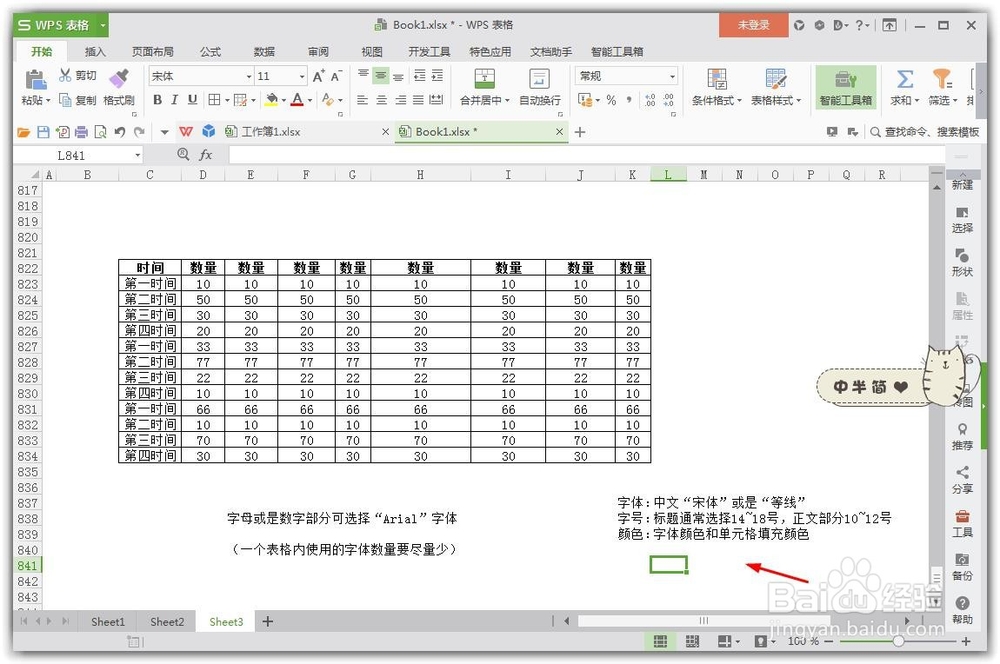Toggle middle vertical alignment
This screenshot has height=664, width=1000.
[x=381, y=75]
